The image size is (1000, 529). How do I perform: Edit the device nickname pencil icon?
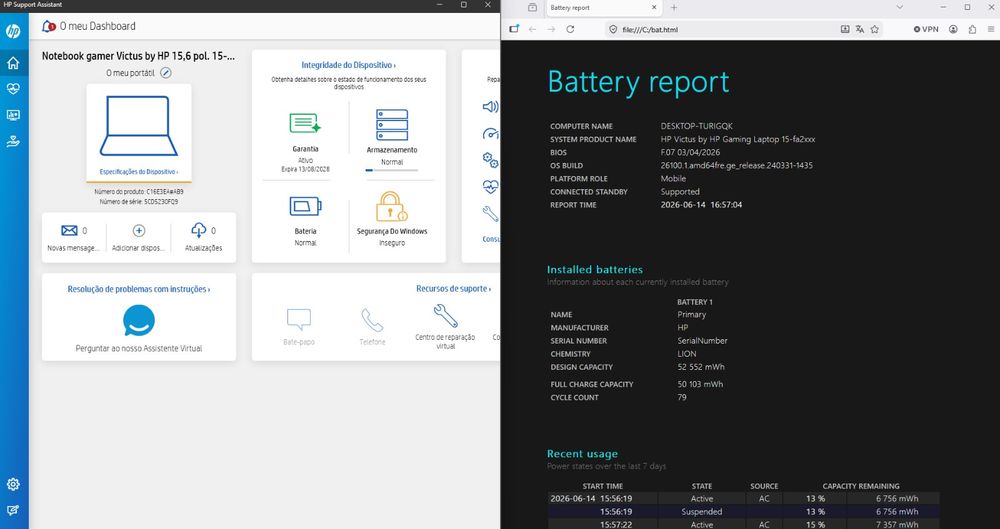[x=166, y=73]
